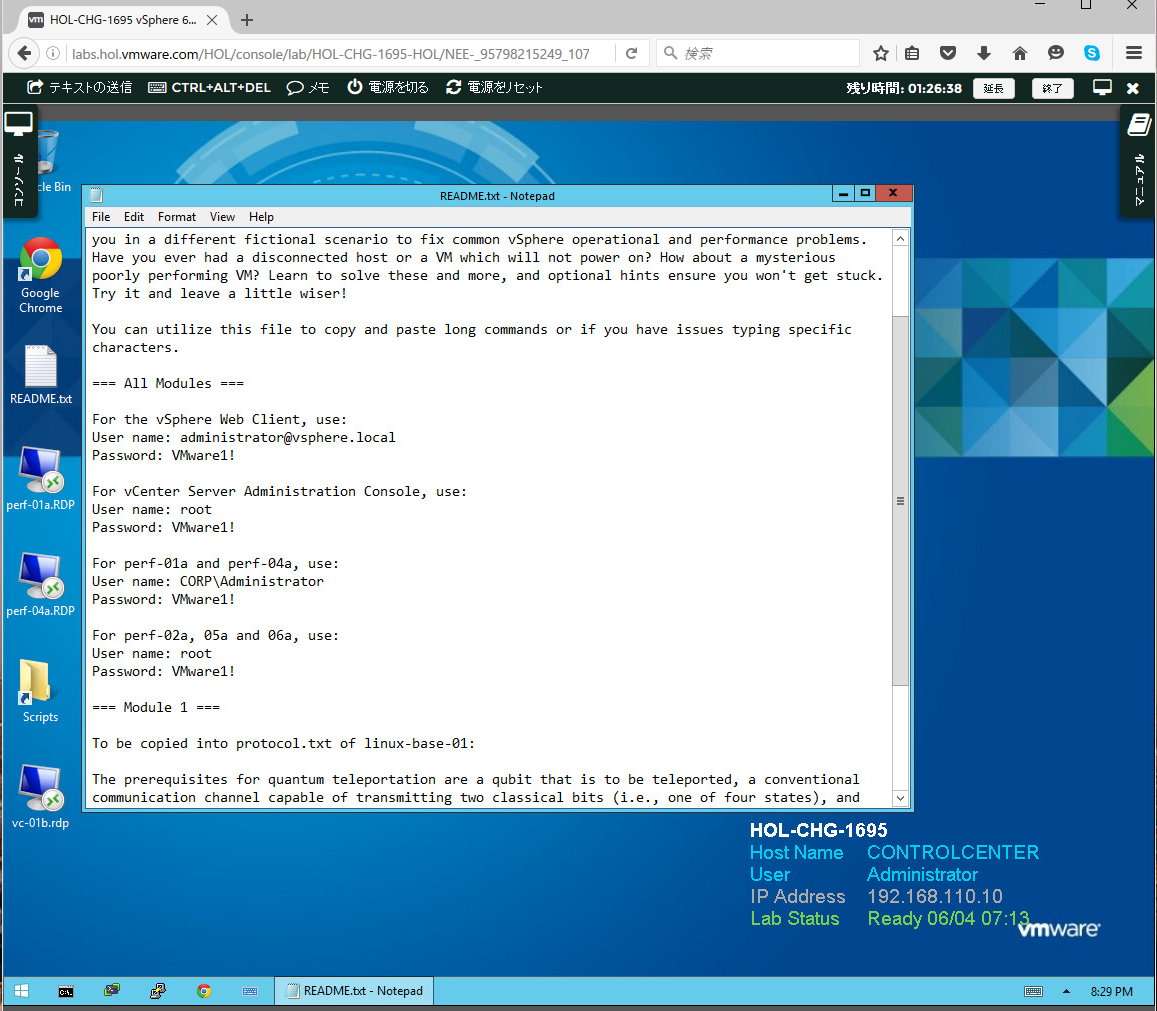Image resolution: width=1157 pixels, height=1011 pixels.
Task: Click the chat smiley icon in toolbar
Action: coord(1056,53)
